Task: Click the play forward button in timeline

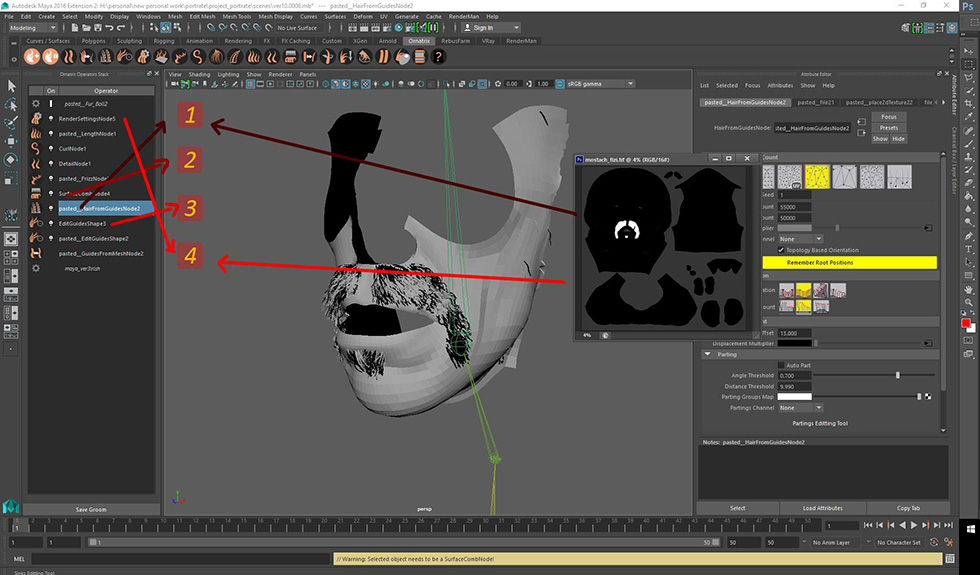Action: (x=914, y=525)
